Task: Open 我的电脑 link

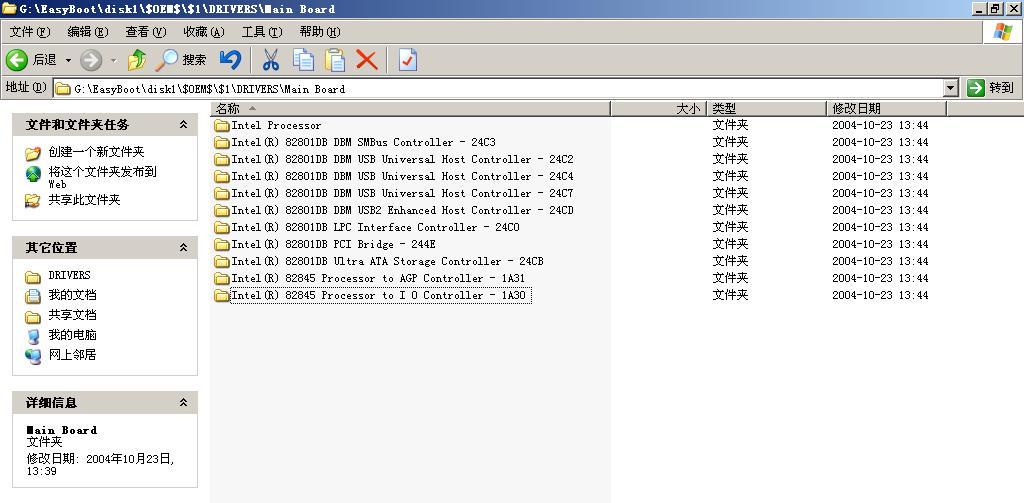Action: (x=72, y=335)
